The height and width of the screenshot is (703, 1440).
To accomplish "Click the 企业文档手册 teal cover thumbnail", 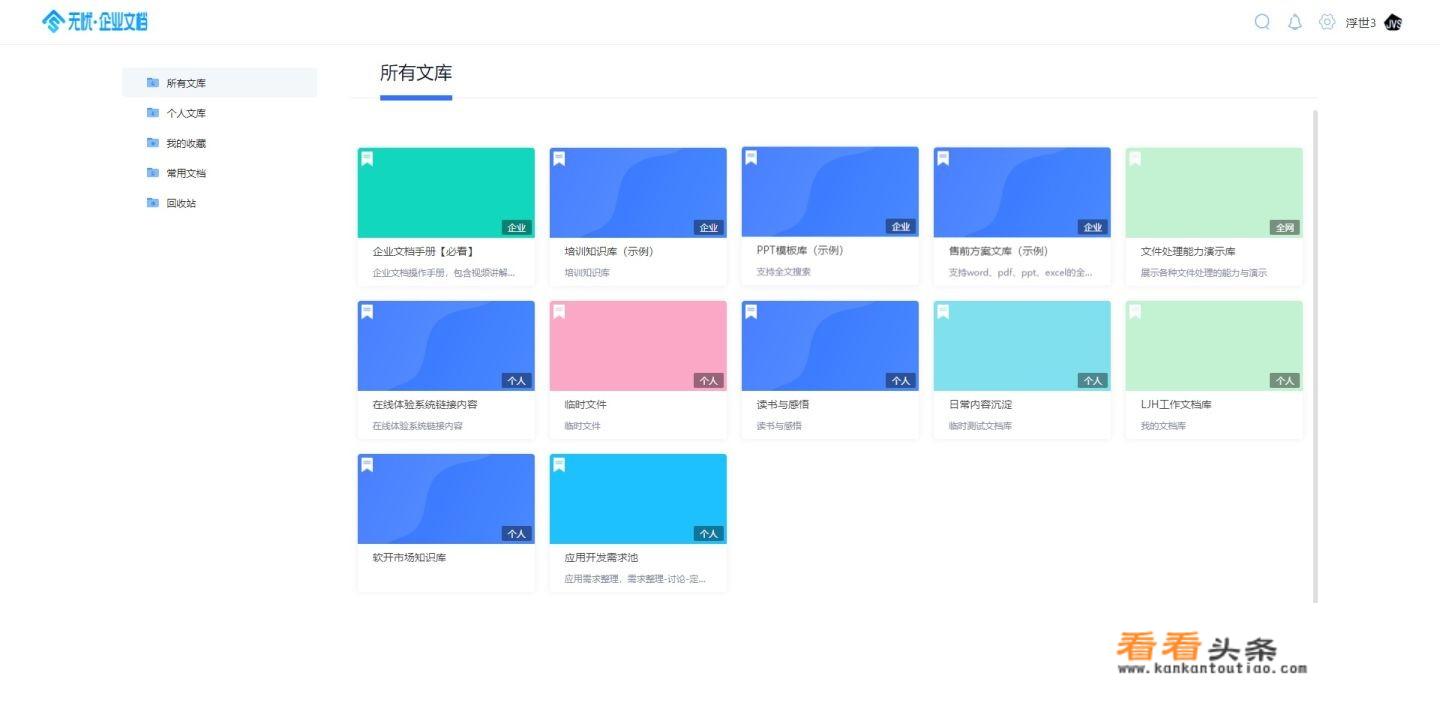I will pyautogui.click(x=446, y=193).
